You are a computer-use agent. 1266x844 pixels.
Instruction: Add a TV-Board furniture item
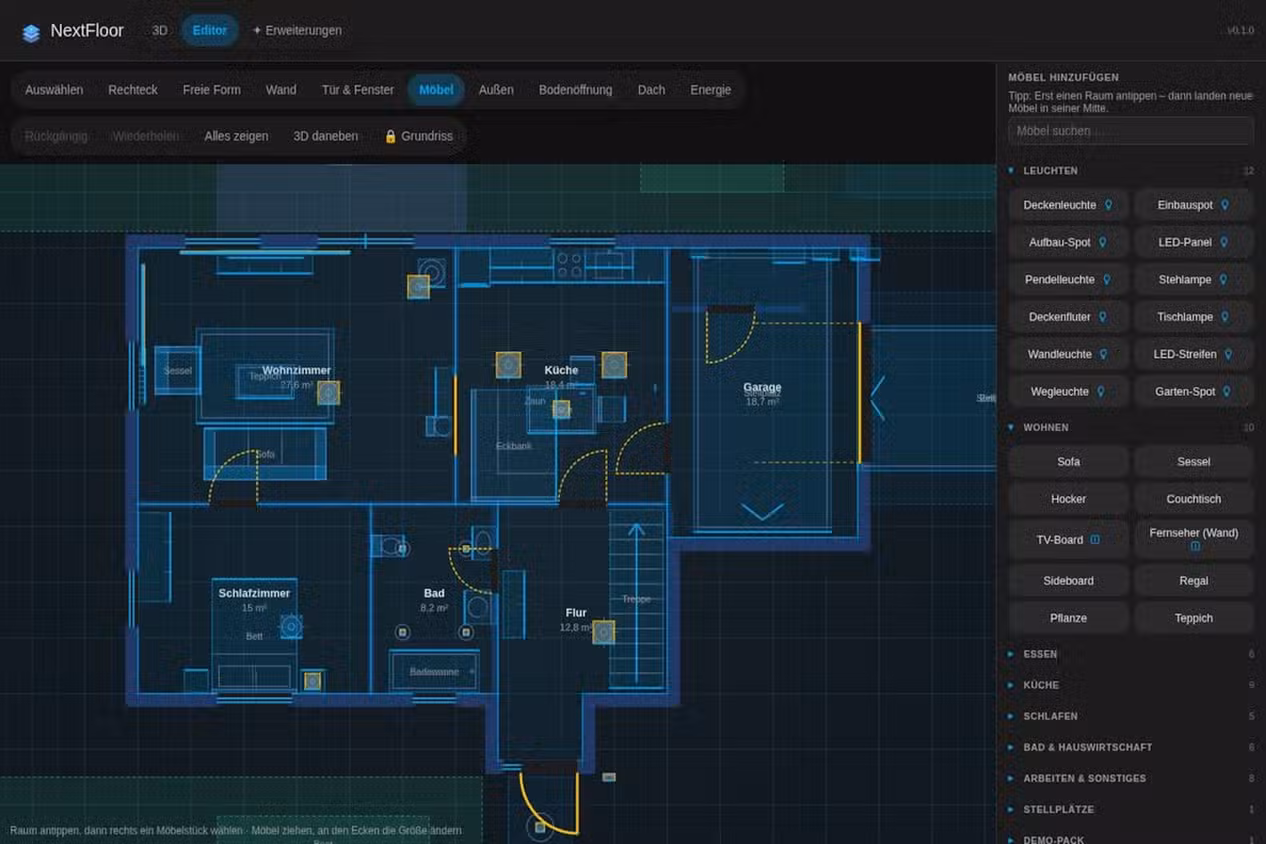pos(1068,540)
